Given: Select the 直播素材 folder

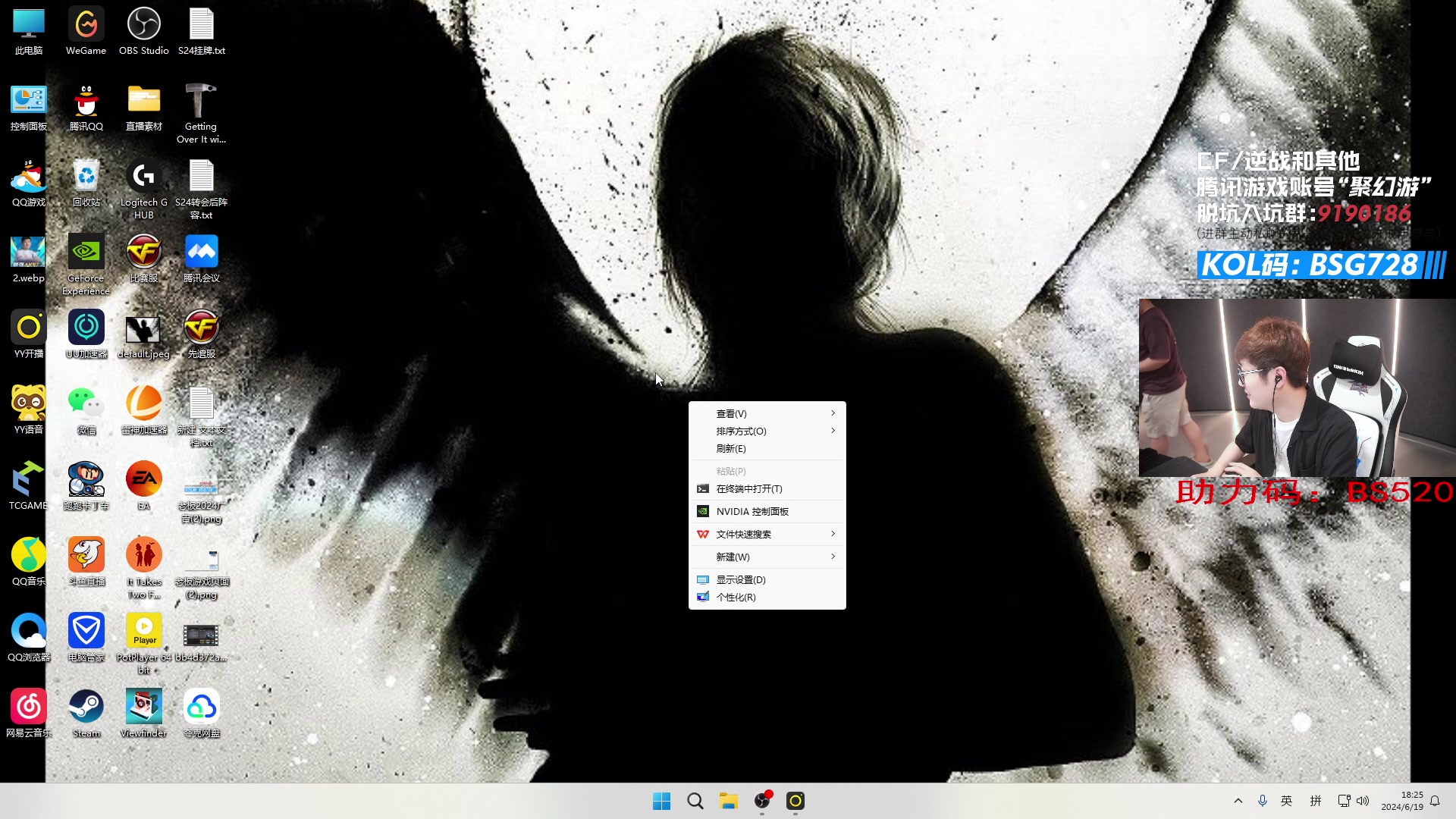Looking at the screenshot, I should pyautogui.click(x=143, y=108).
